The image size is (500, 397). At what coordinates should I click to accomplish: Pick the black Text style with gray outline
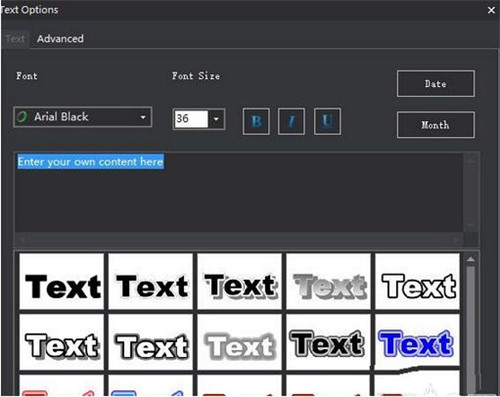(328, 342)
